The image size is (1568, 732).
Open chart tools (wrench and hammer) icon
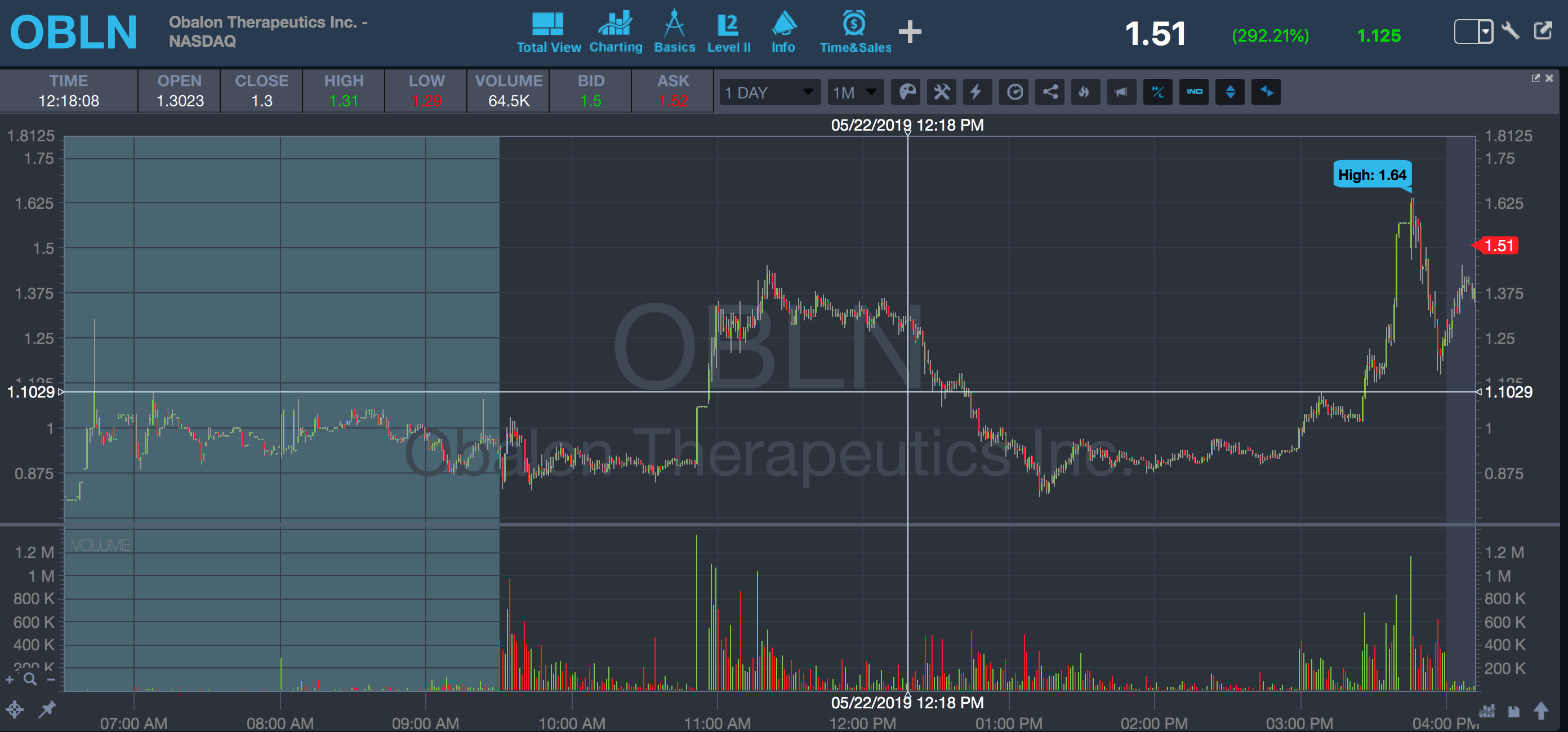[x=942, y=92]
